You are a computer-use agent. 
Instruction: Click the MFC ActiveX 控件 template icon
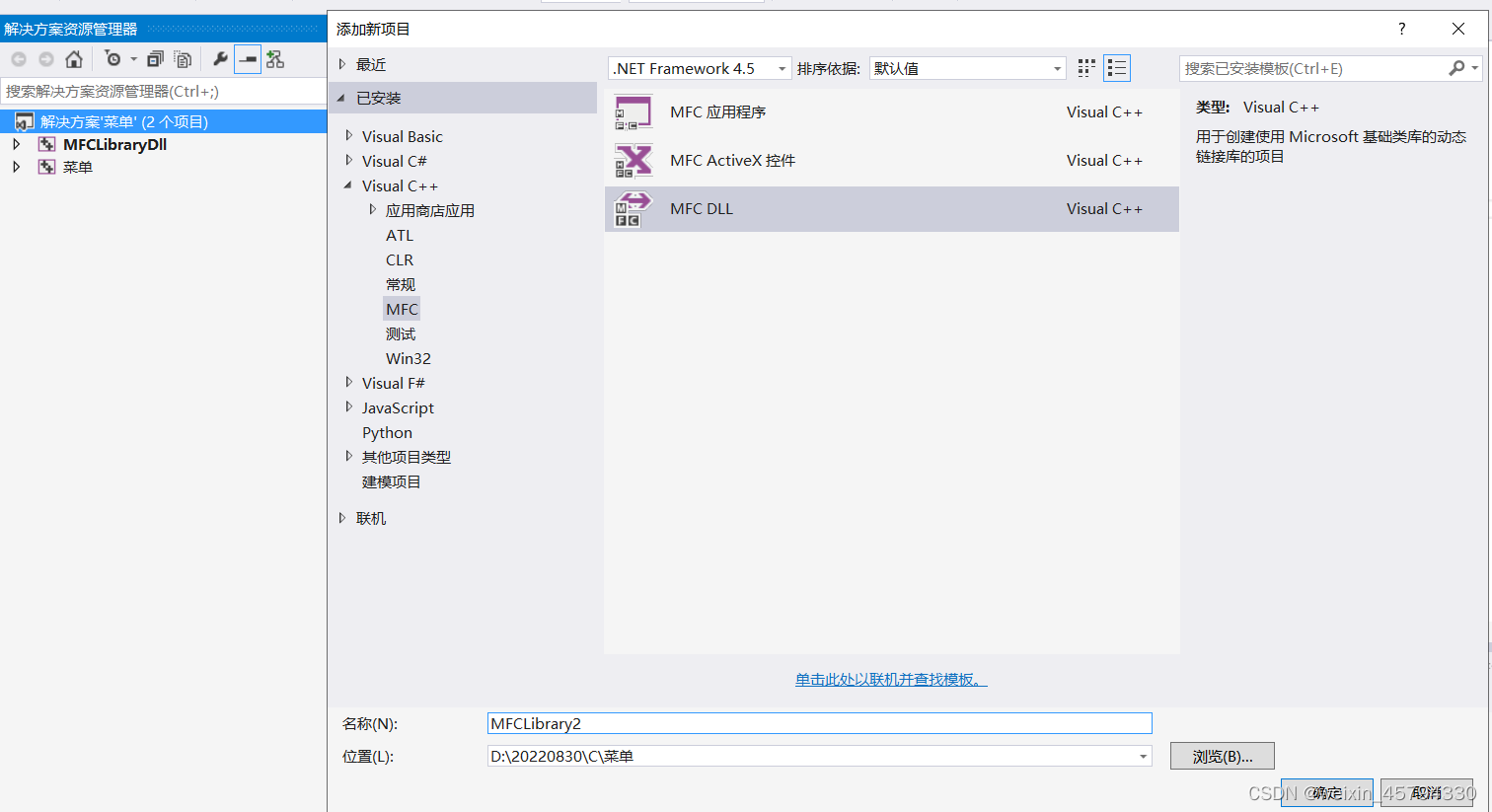pos(633,160)
